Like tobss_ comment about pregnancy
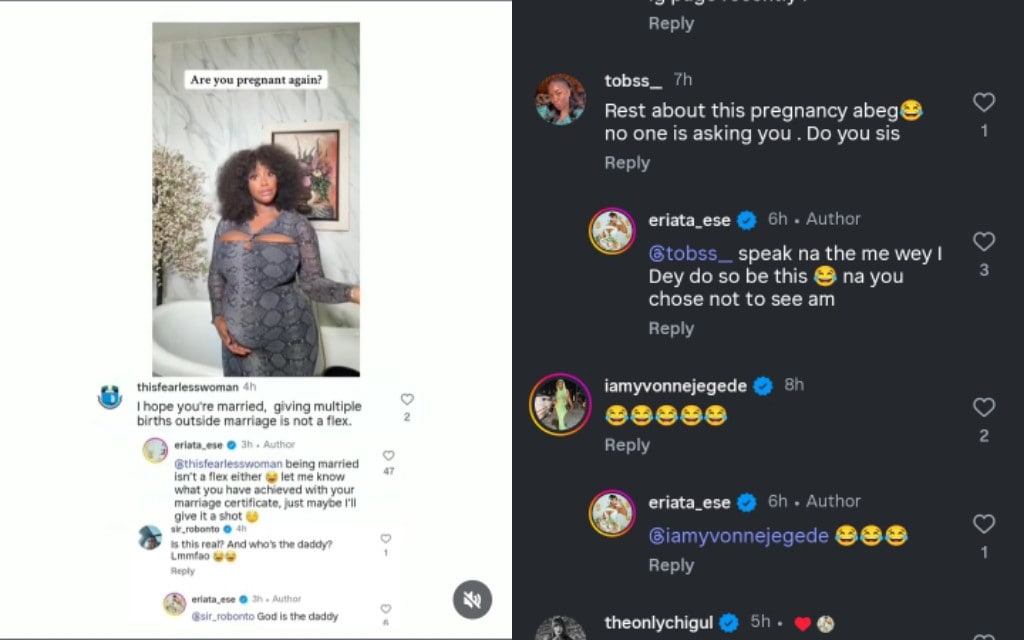This screenshot has height=640, width=1024. point(984,102)
